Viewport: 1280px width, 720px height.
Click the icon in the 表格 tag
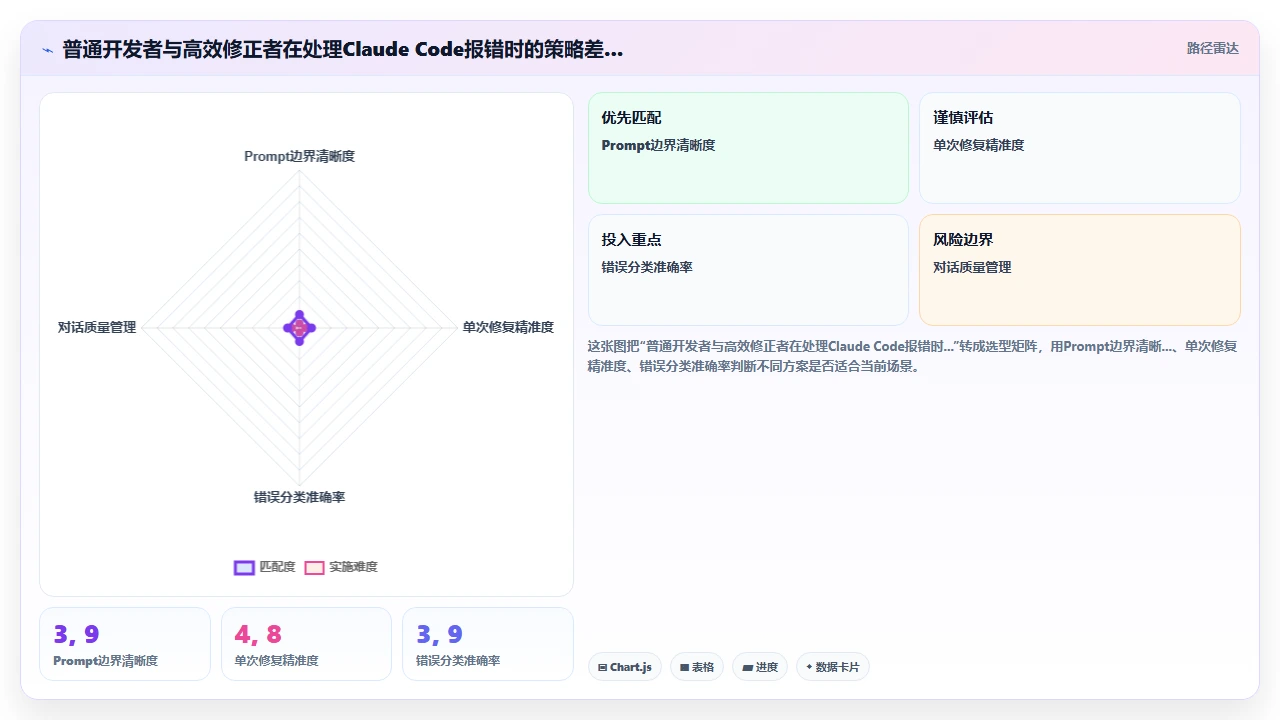pyautogui.click(x=685, y=667)
